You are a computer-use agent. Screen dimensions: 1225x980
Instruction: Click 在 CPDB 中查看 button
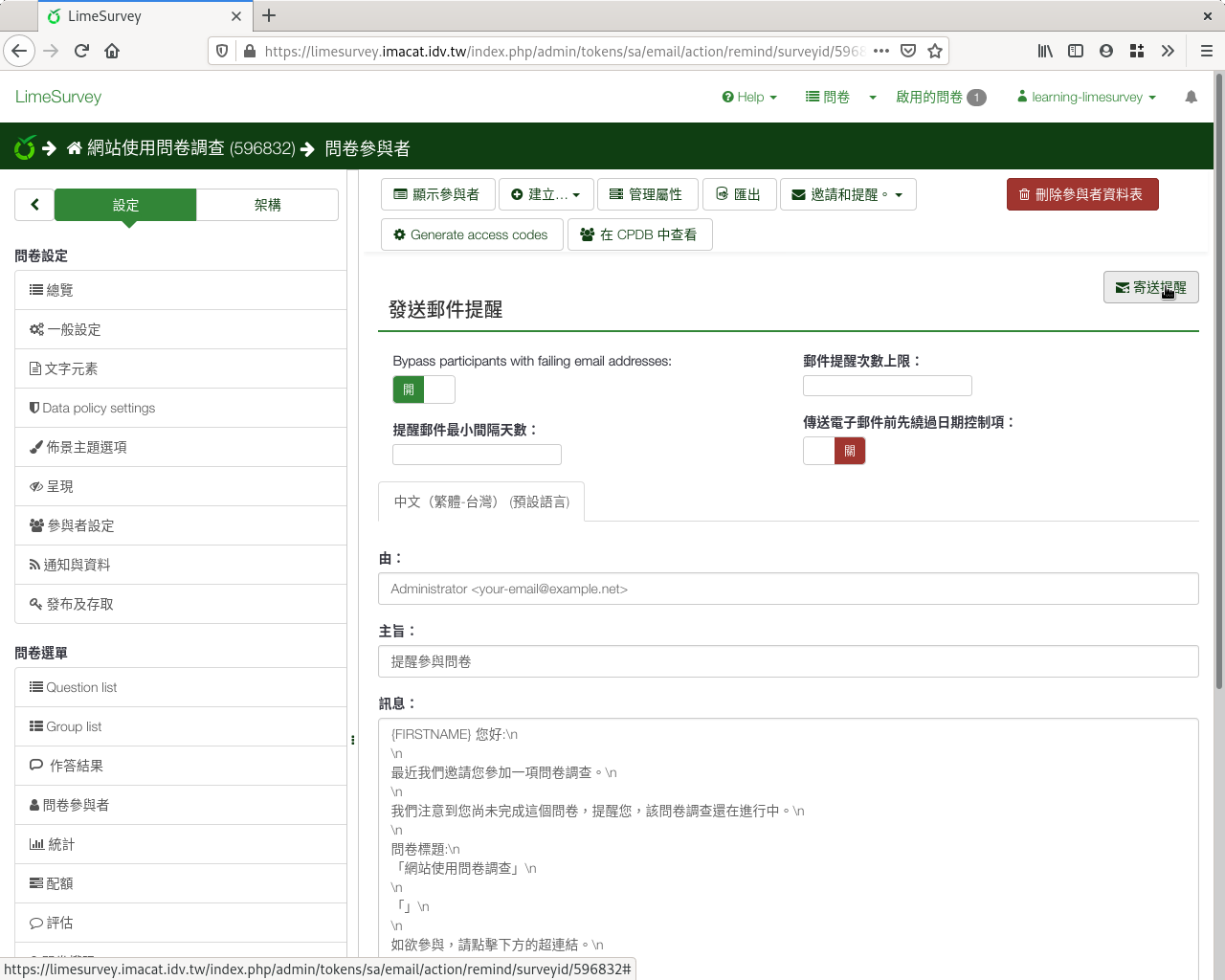coord(639,234)
